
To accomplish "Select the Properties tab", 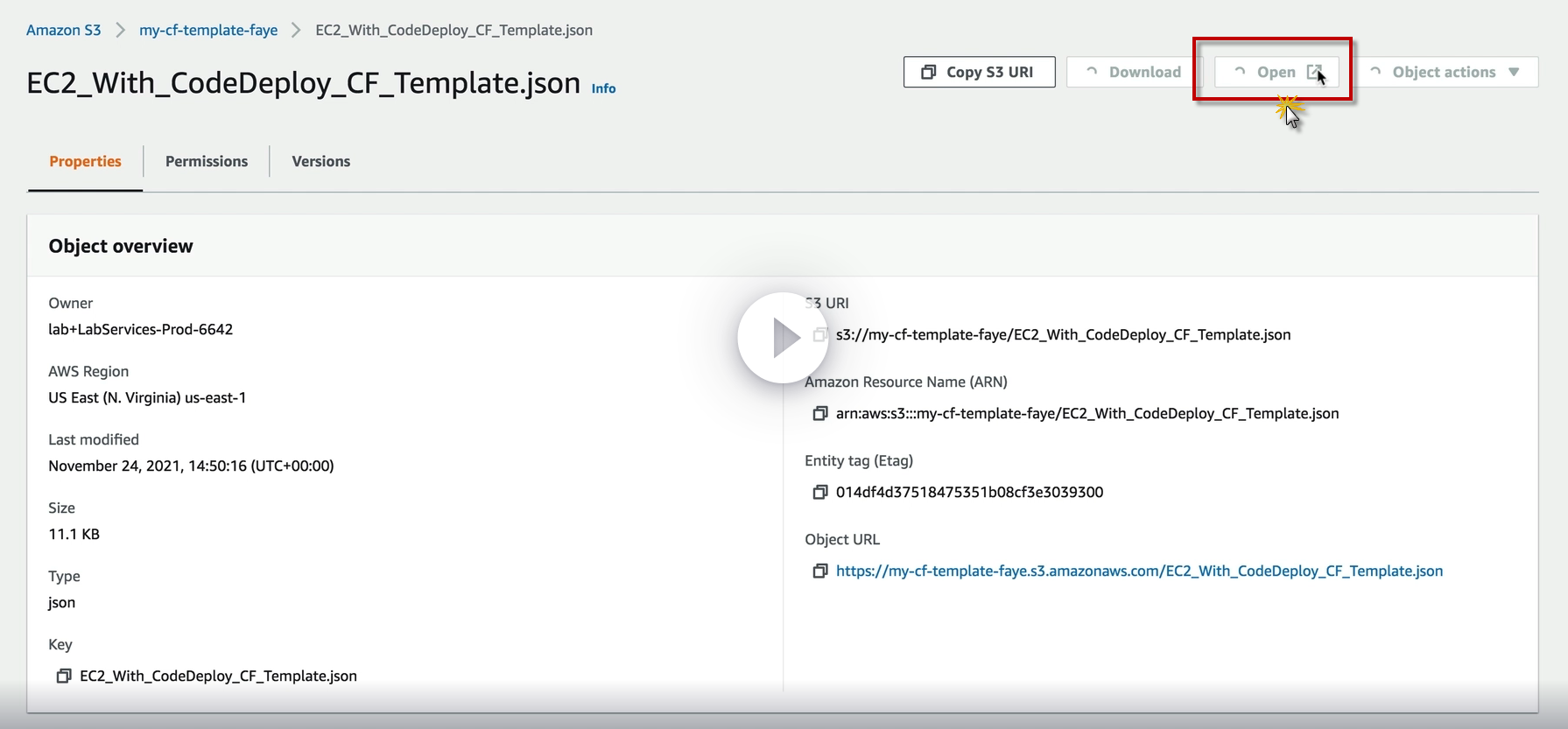I will (85, 161).
